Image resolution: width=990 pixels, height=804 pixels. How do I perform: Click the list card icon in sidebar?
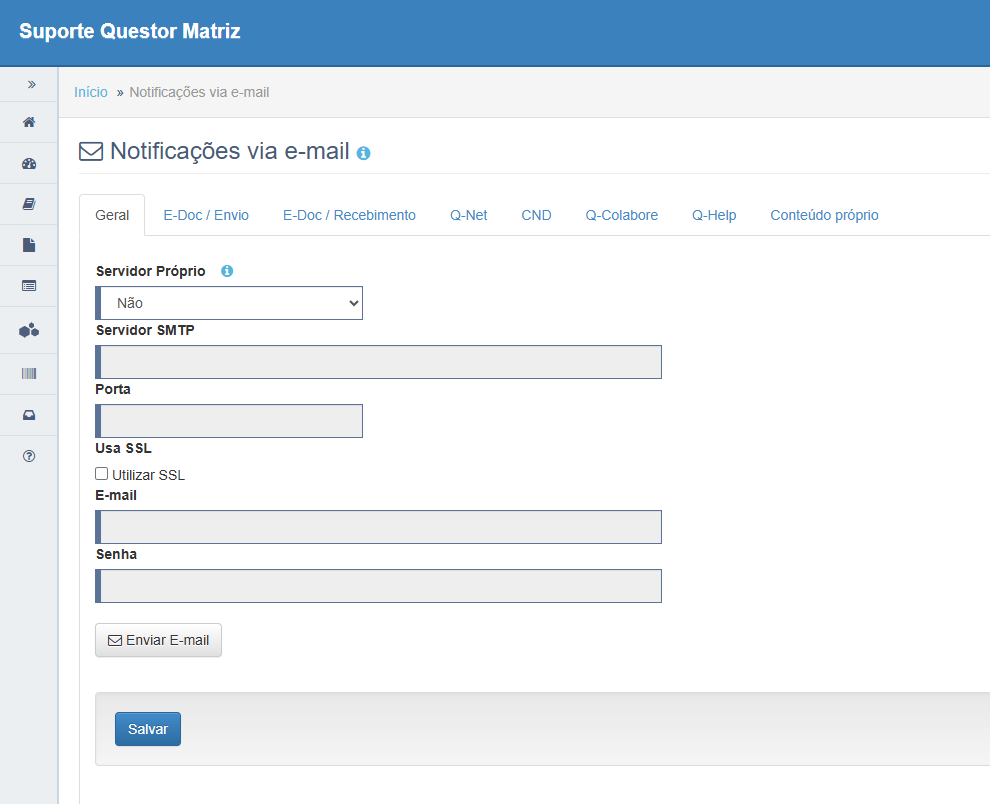(x=29, y=286)
